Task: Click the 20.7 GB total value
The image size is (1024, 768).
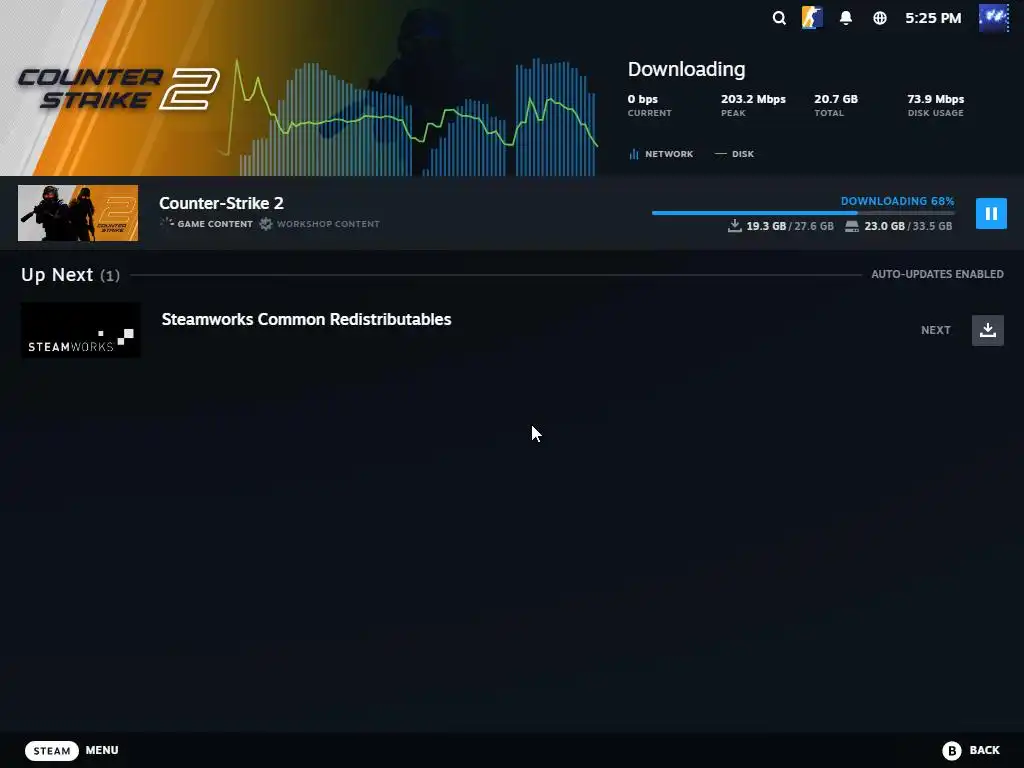Action: (836, 99)
